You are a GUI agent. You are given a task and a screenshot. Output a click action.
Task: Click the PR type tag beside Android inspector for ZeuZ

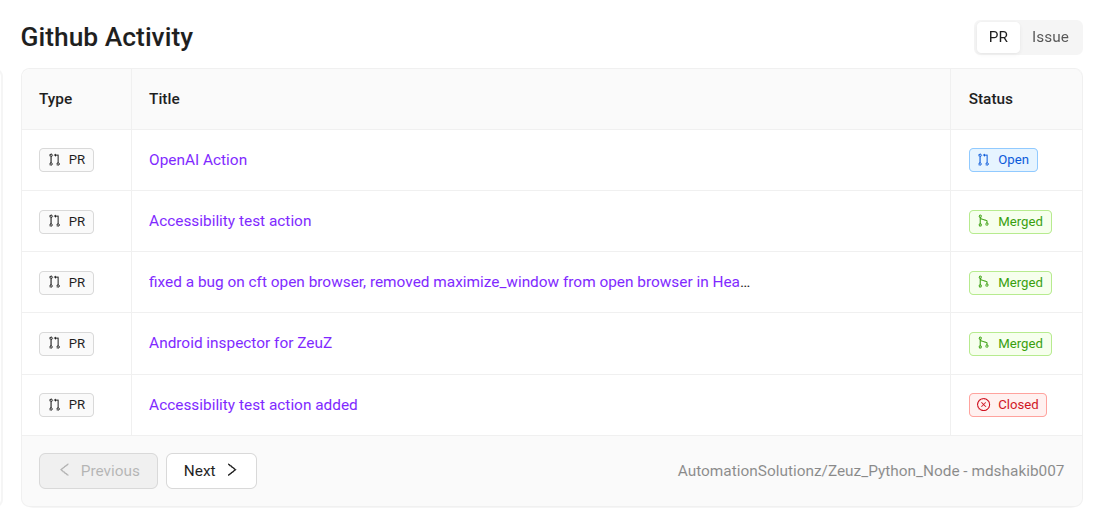pyautogui.click(x=67, y=344)
